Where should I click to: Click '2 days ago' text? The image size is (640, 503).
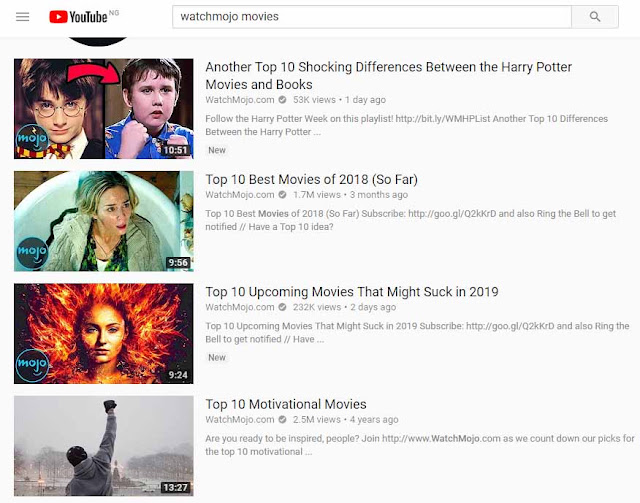[x=373, y=307]
